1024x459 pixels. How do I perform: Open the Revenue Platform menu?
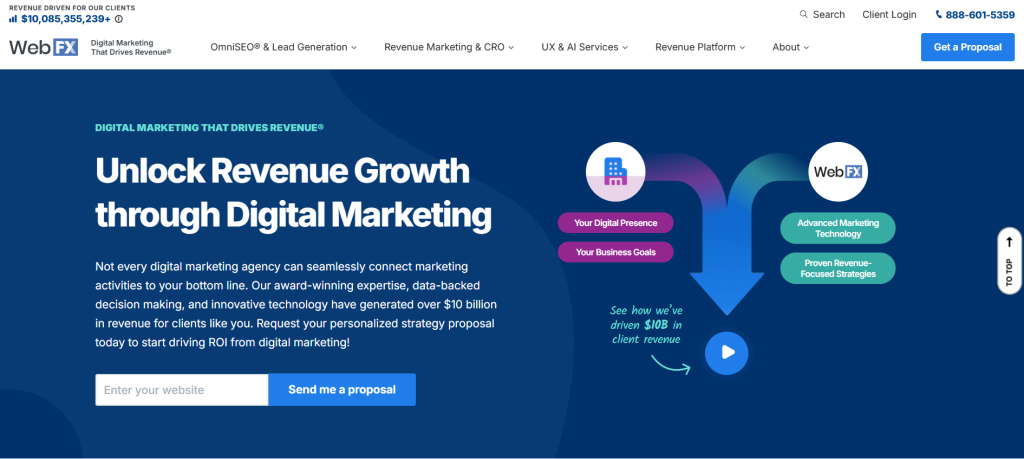click(x=701, y=47)
